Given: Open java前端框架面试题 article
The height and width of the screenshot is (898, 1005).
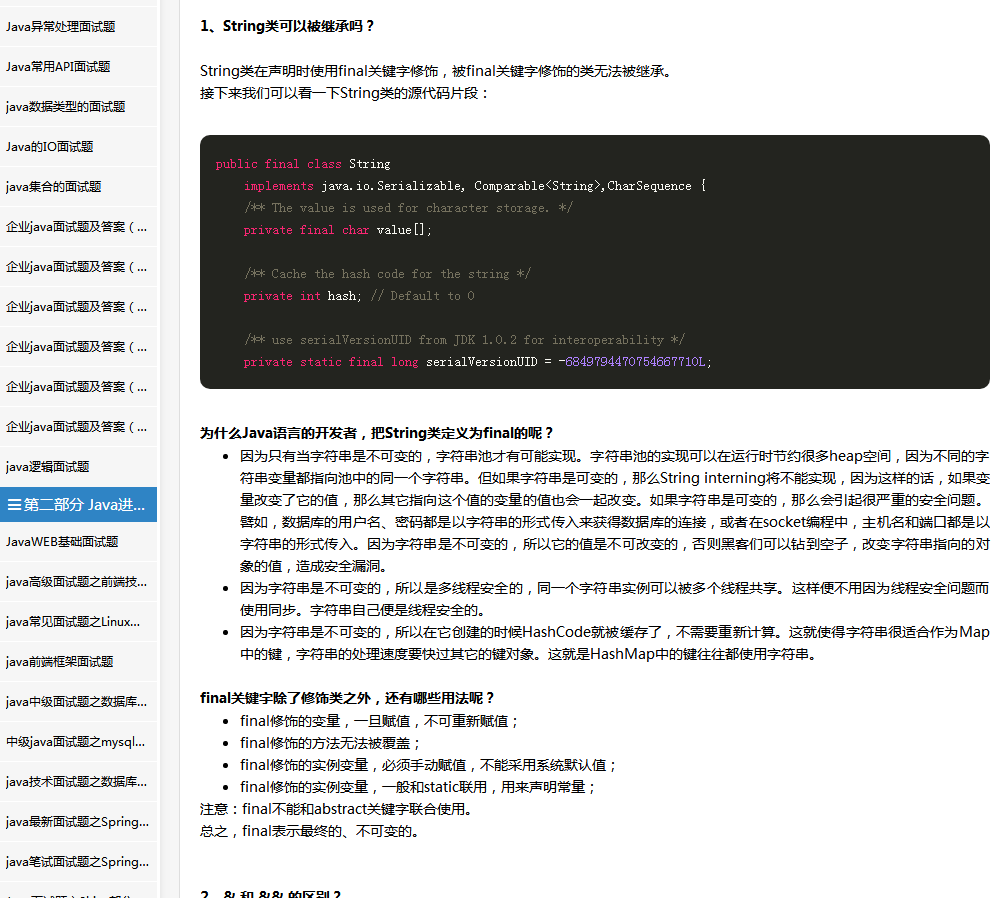Looking at the screenshot, I should tap(59, 662).
